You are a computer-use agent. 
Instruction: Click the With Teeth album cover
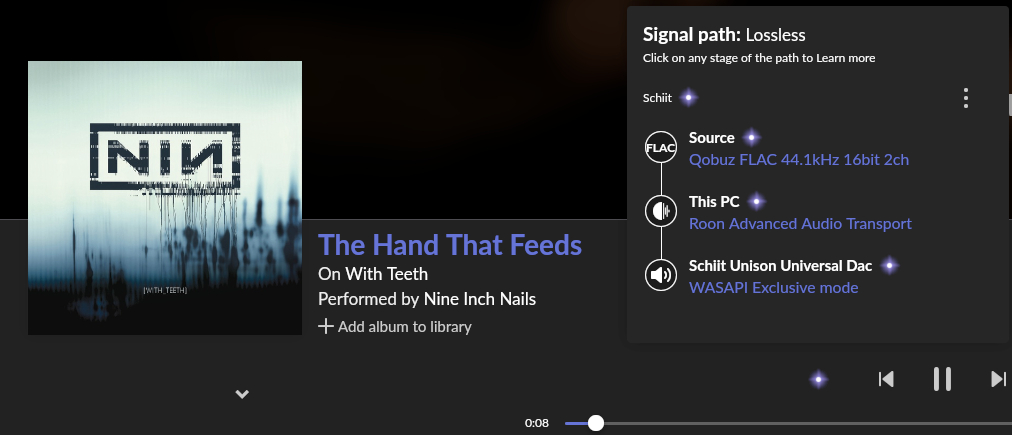click(x=165, y=197)
